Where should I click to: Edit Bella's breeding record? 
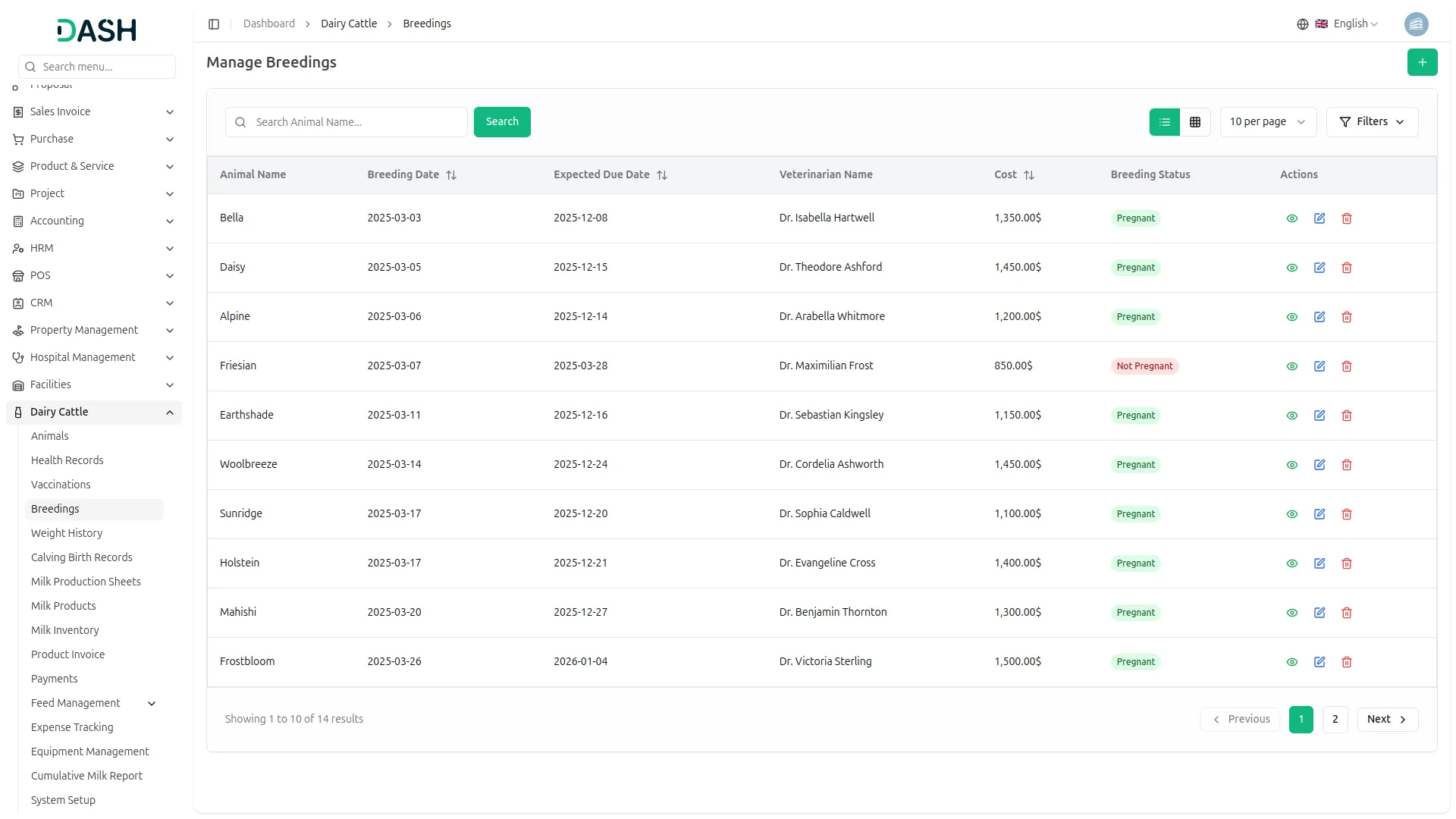click(1319, 218)
